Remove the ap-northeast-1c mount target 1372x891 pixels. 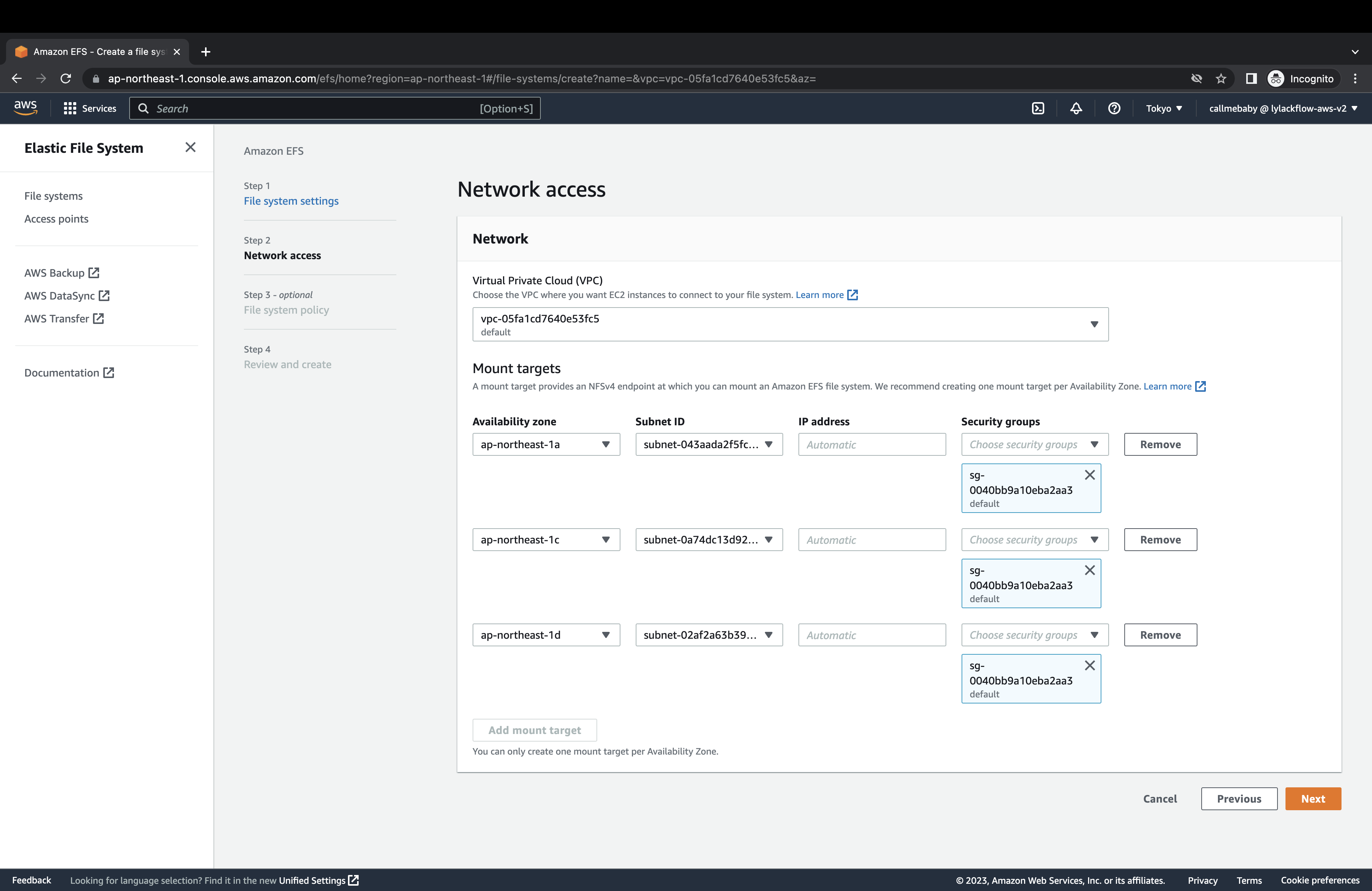click(1160, 540)
